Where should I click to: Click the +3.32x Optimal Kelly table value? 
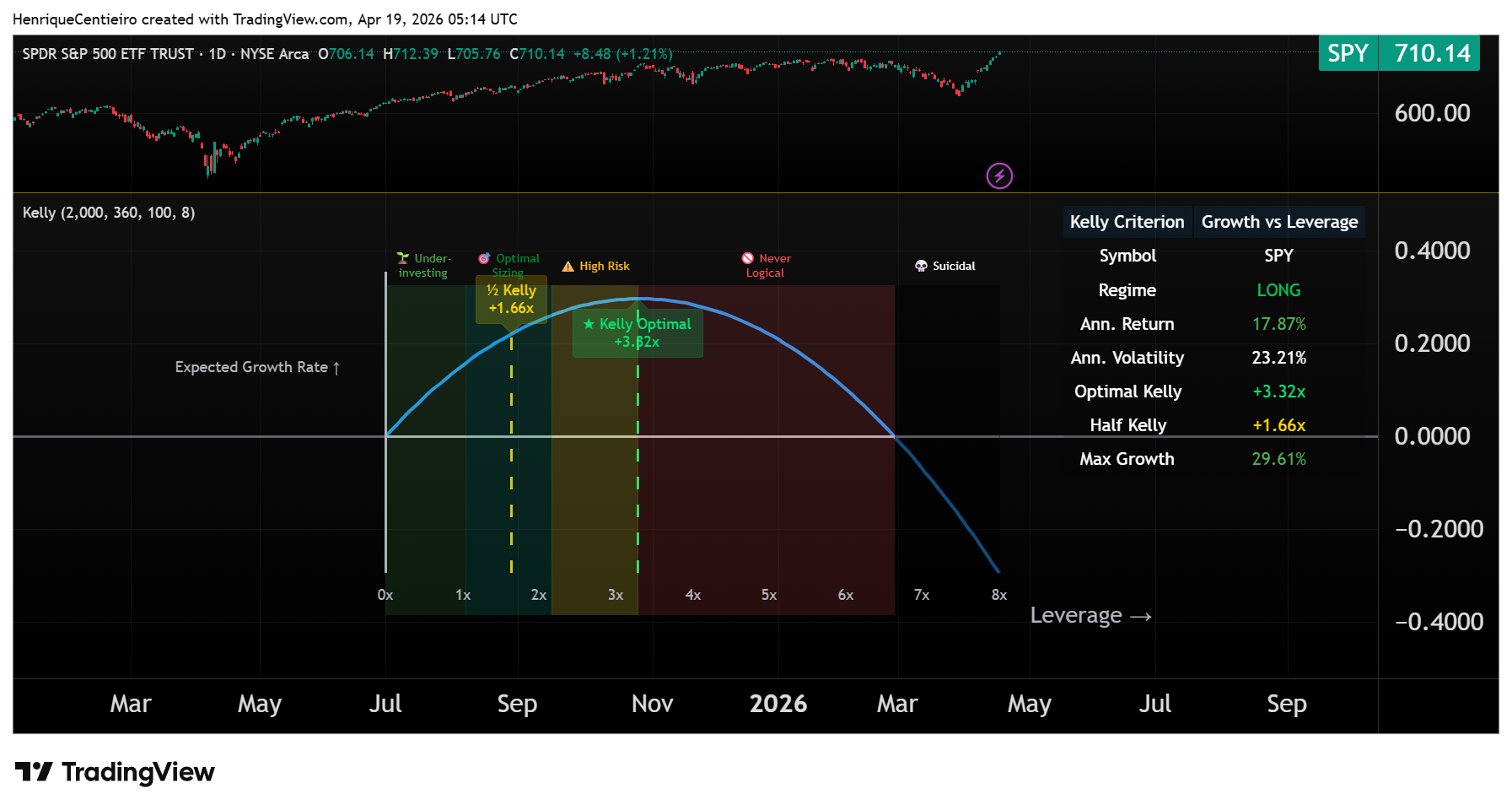[x=1278, y=391]
